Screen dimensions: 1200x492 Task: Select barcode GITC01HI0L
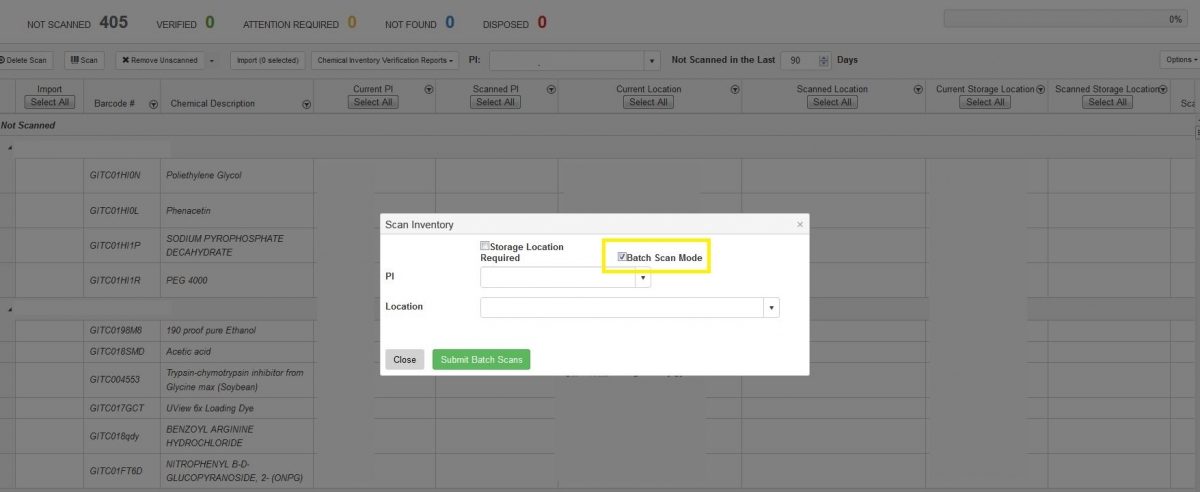click(x=115, y=211)
